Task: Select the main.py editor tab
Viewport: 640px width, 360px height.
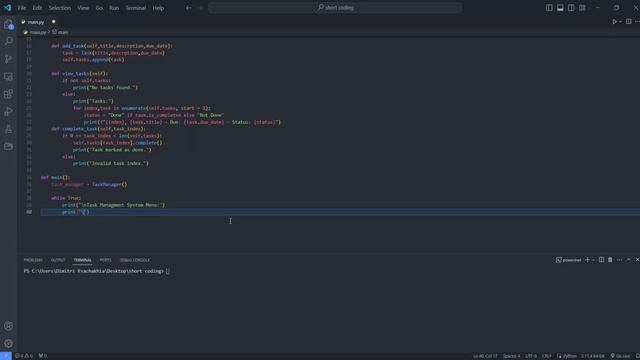Action: pos(36,22)
